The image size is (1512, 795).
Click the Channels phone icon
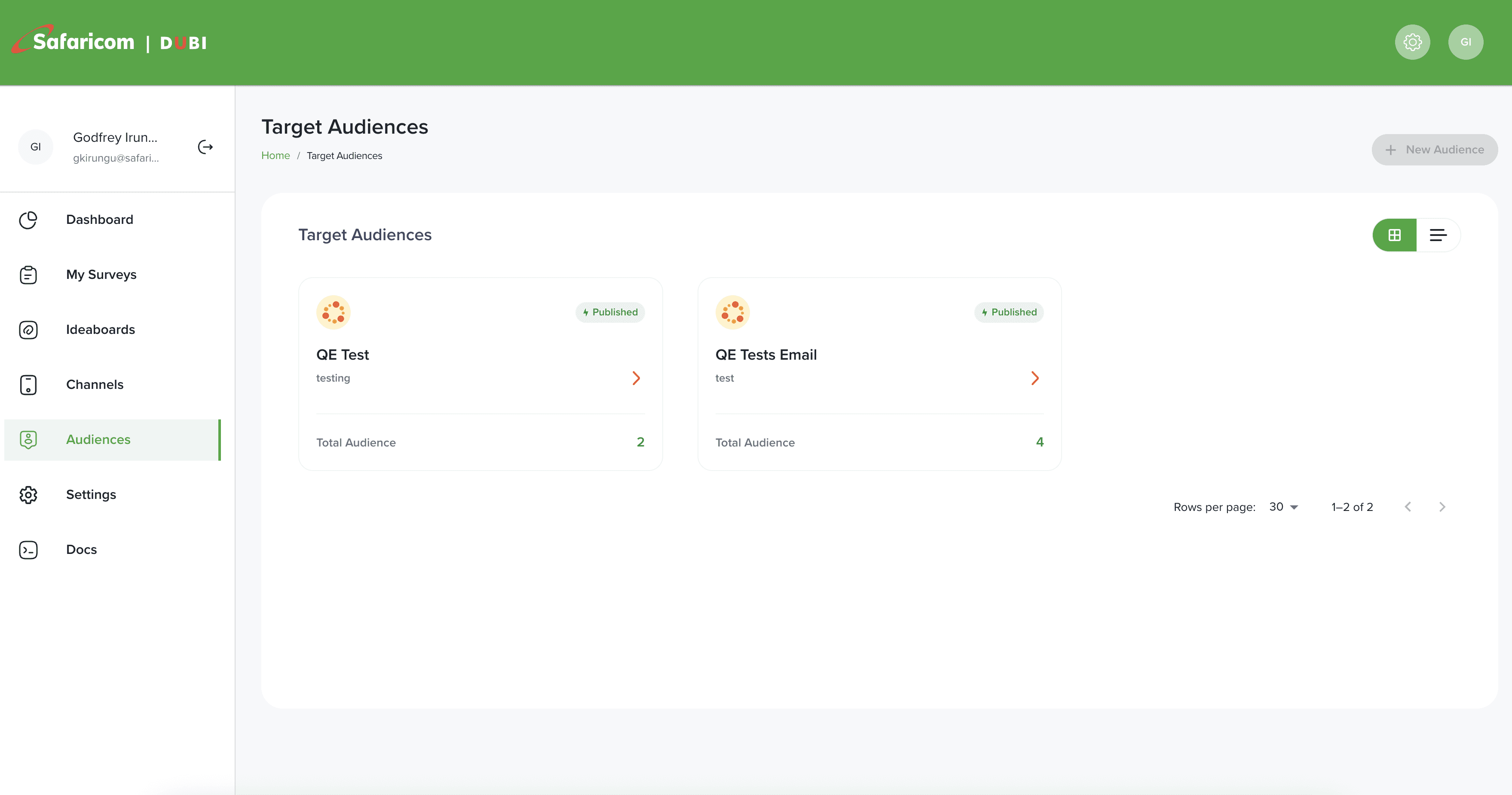pyautogui.click(x=28, y=385)
